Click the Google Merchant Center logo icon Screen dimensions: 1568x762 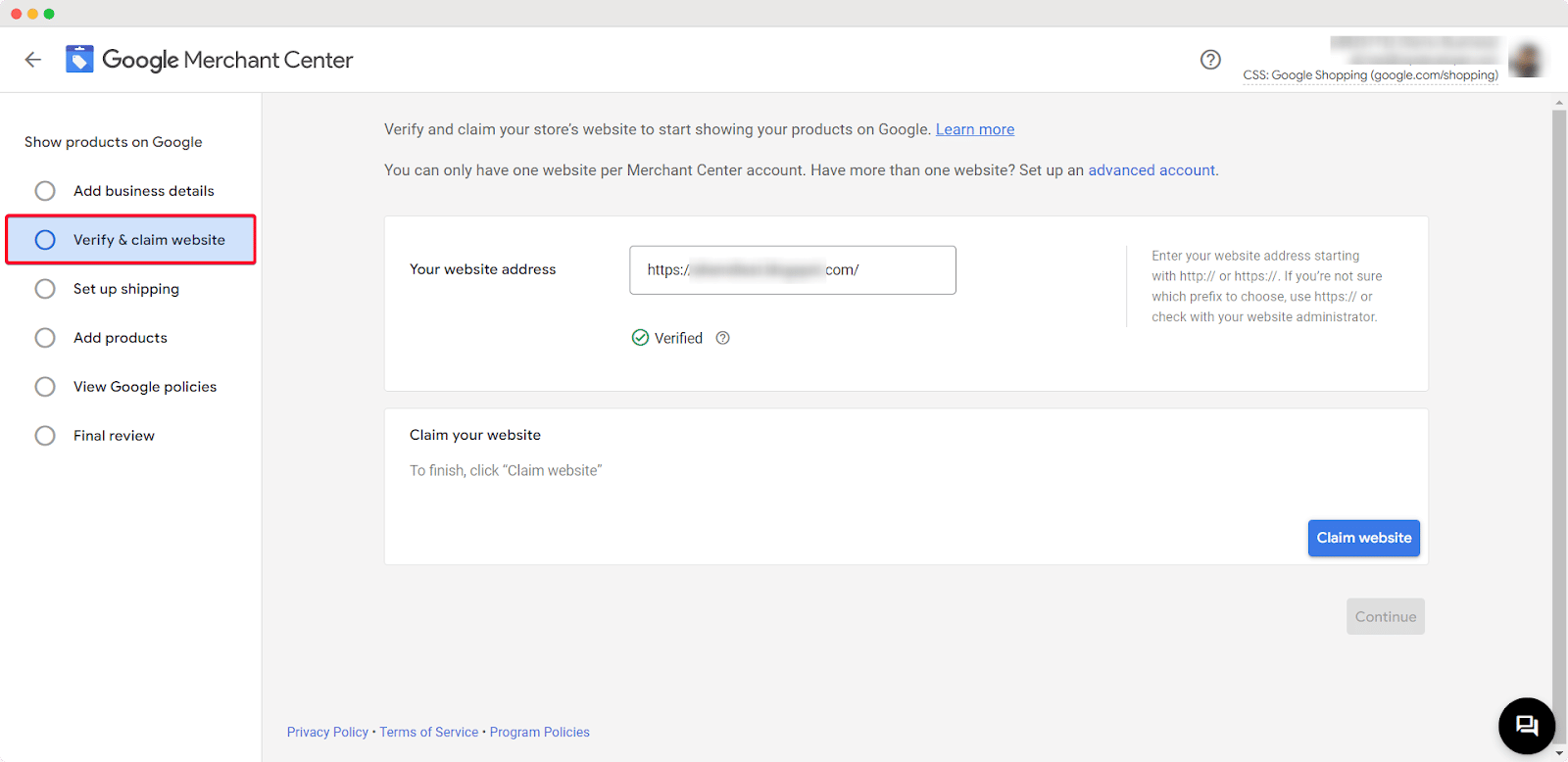(x=79, y=60)
